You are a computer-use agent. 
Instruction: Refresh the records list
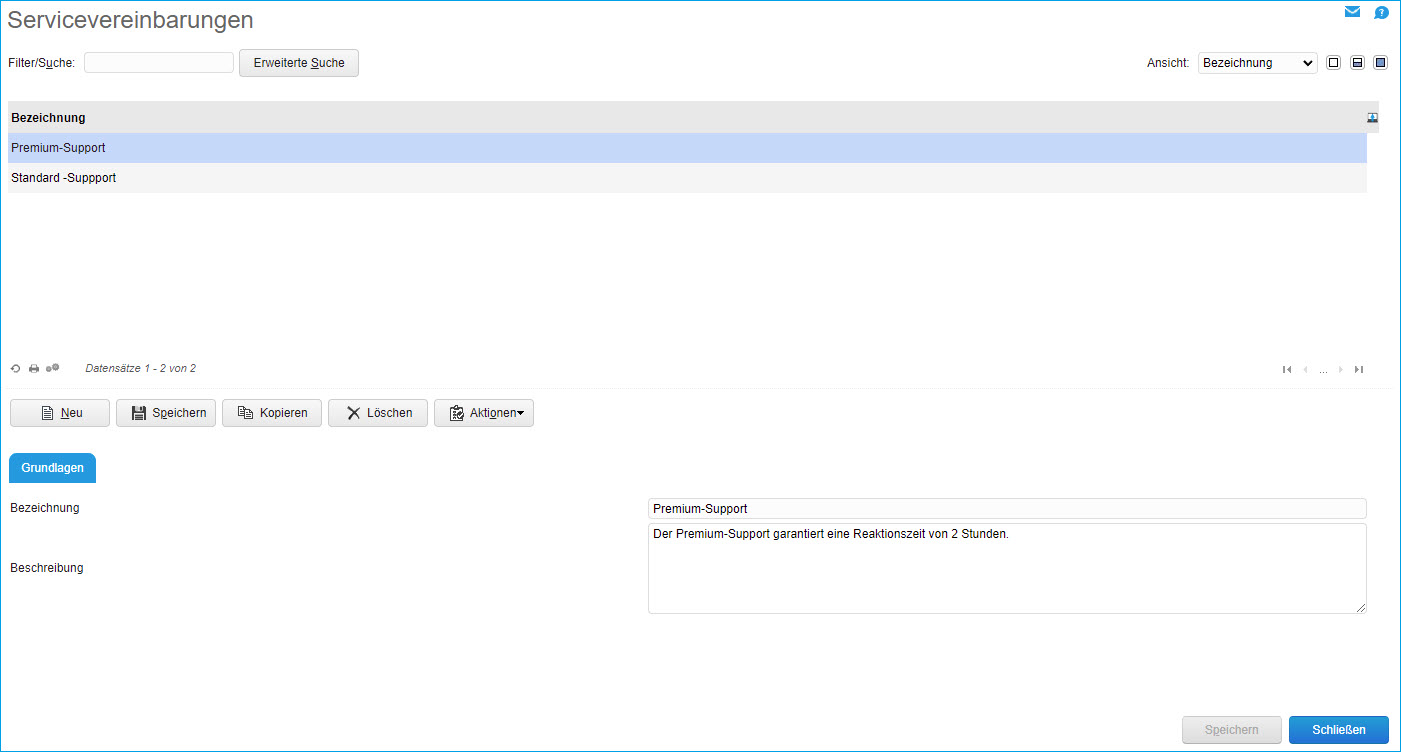[16, 368]
